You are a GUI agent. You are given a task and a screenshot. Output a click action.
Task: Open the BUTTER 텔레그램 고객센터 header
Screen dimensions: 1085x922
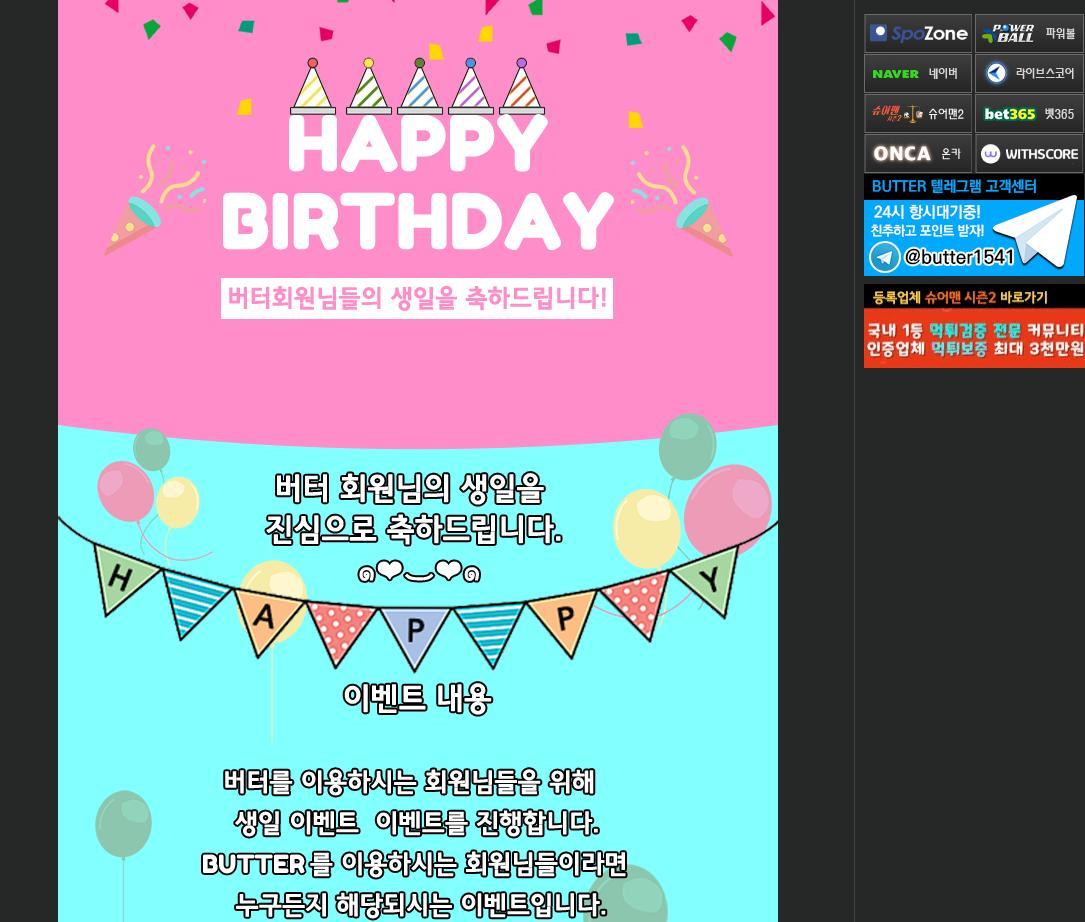[x=953, y=187]
